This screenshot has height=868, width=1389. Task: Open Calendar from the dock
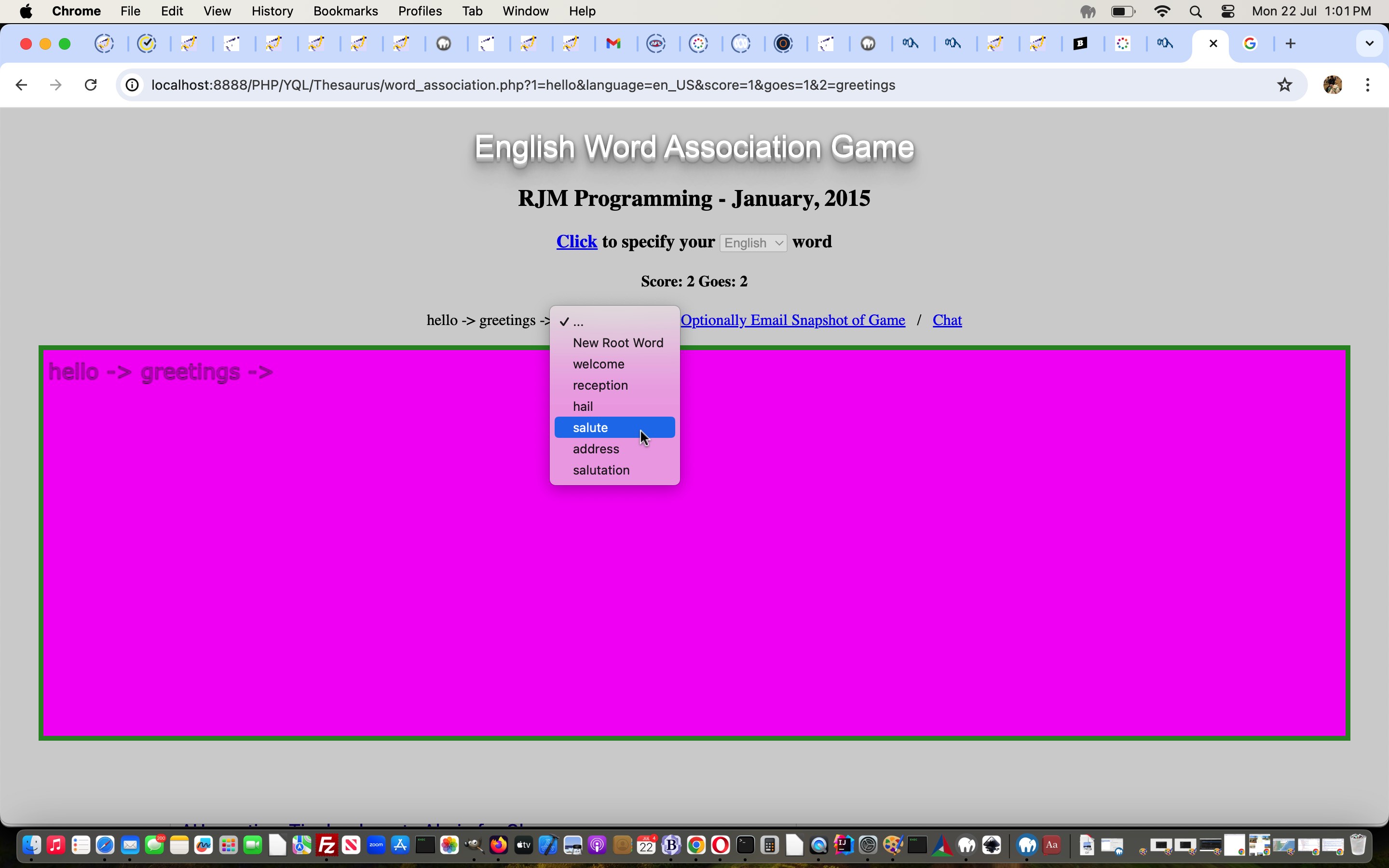[x=646, y=845]
